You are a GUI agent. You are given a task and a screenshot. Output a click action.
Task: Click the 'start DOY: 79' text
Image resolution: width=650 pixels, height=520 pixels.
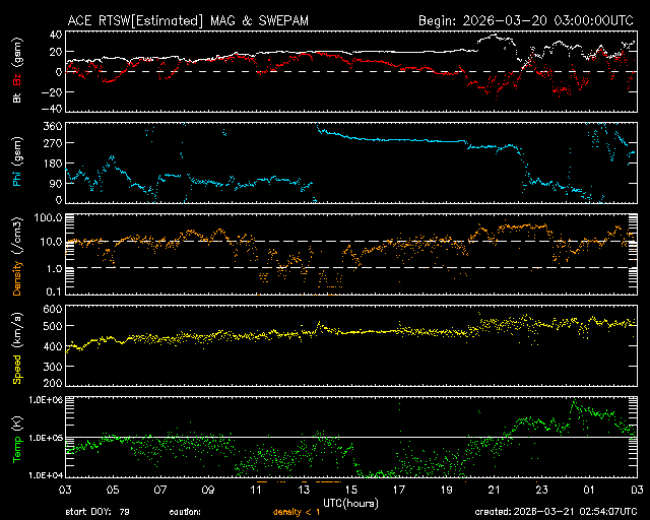pyautogui.click(x=97, y=512)
